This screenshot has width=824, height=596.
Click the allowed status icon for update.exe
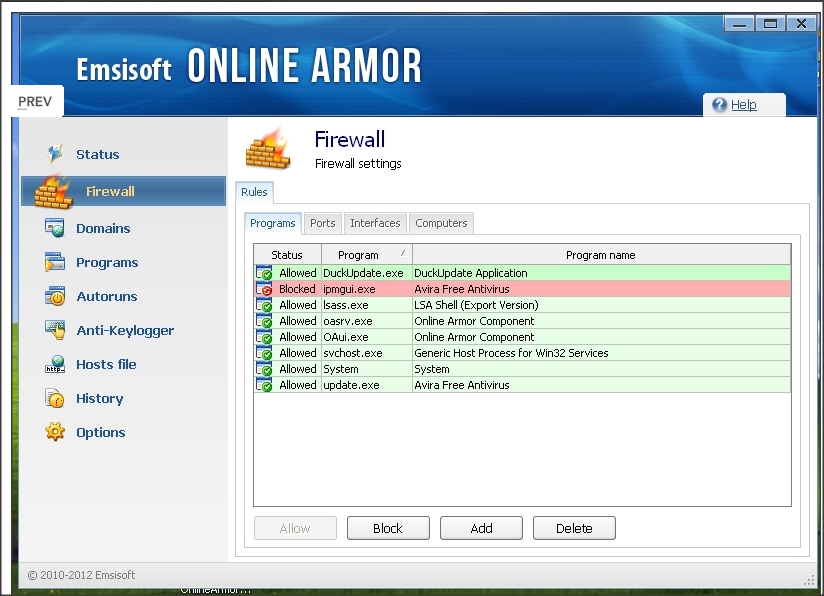(x=264, y=385)
